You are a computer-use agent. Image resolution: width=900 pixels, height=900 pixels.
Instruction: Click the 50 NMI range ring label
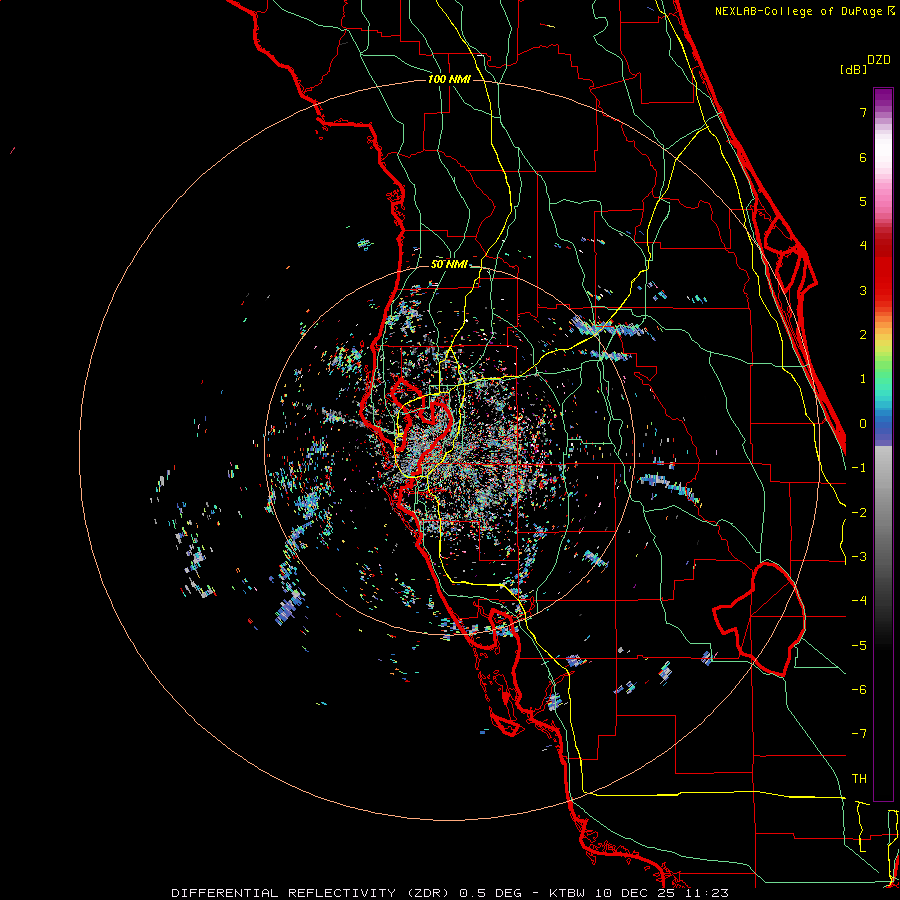tap(449, 265)
